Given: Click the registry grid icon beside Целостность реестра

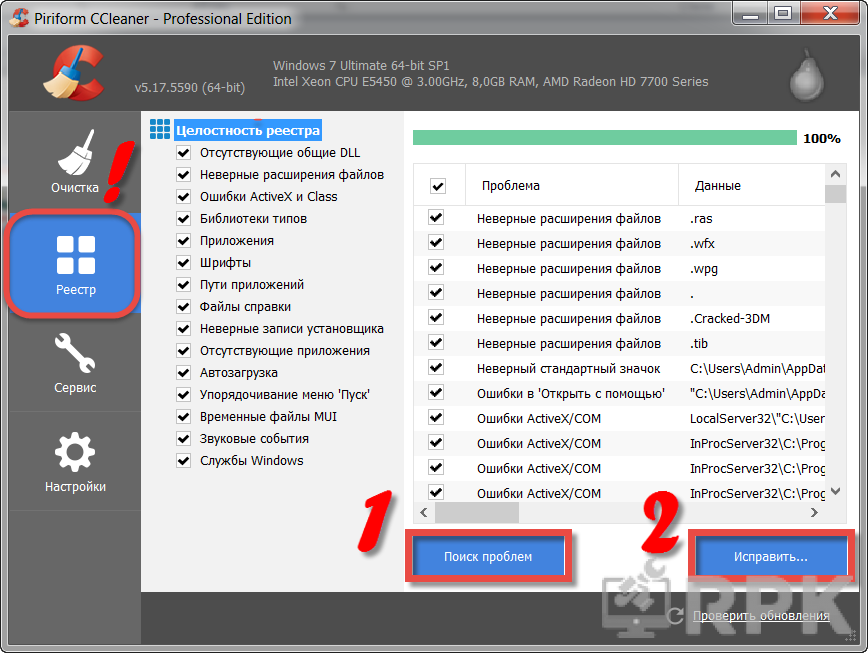Looking at the screenshot, I should (160, 129).
